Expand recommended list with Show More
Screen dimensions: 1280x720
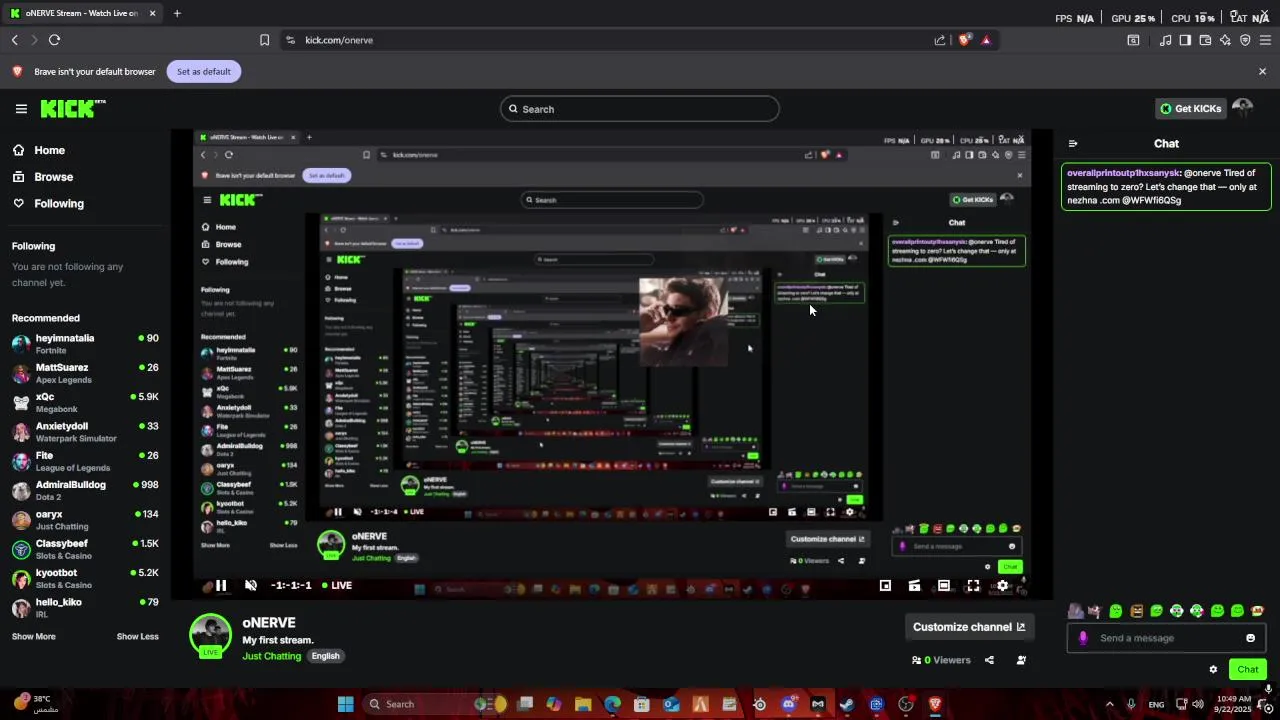coord(33,637)
